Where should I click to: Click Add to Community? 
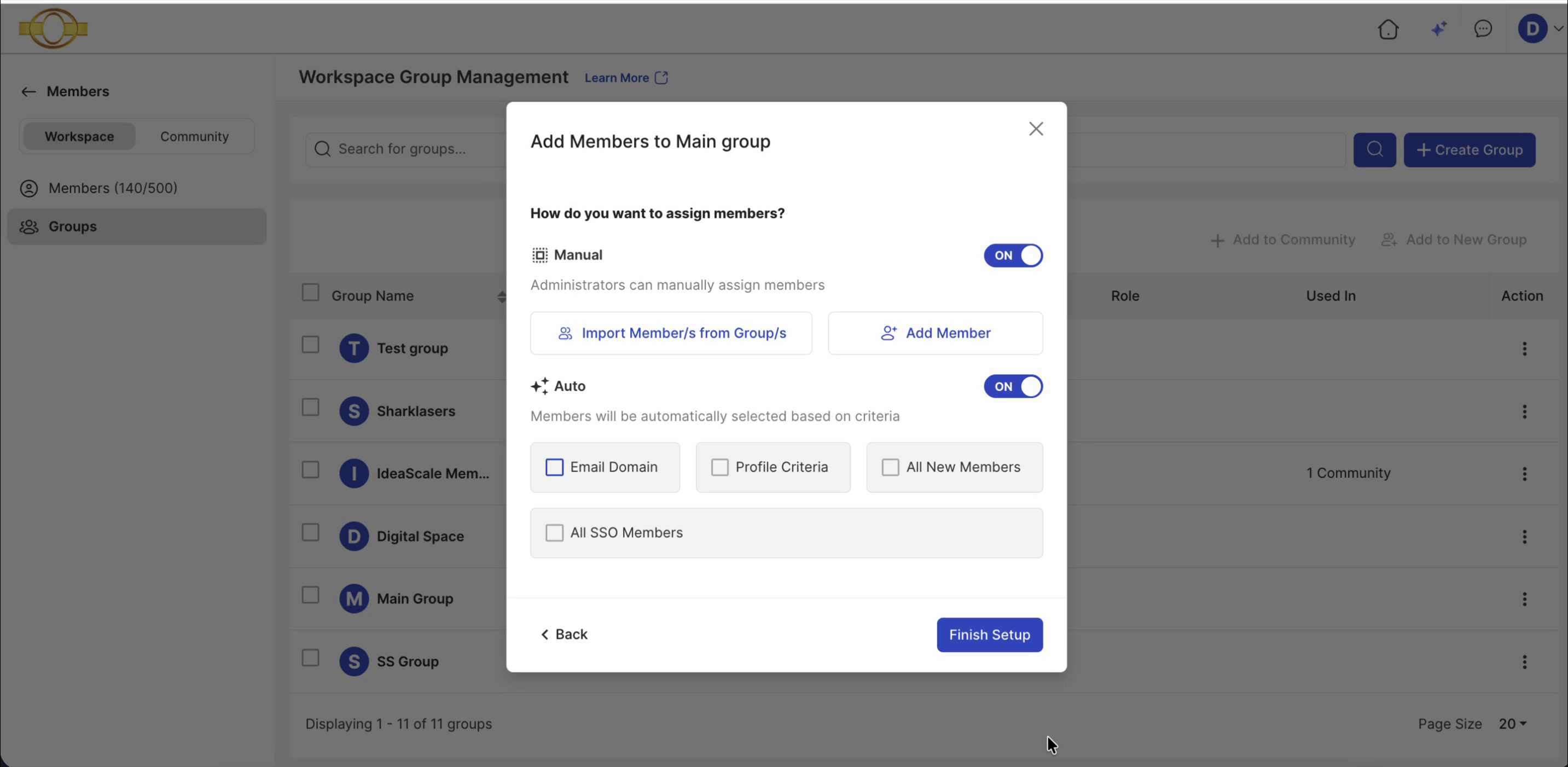(x=1282, y=240)
